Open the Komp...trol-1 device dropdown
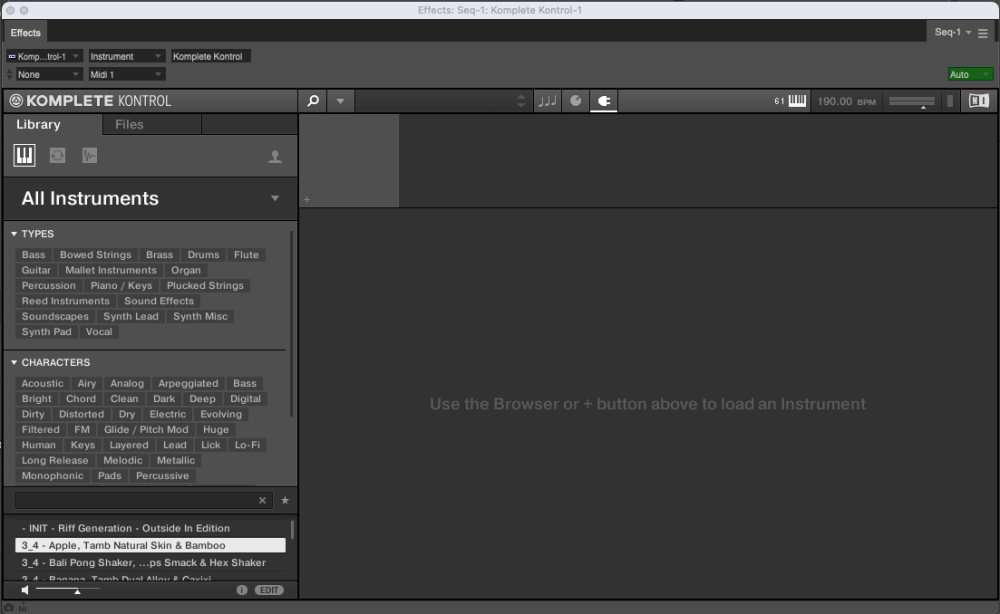This screenshot has width=1000, height=614. 44,56
